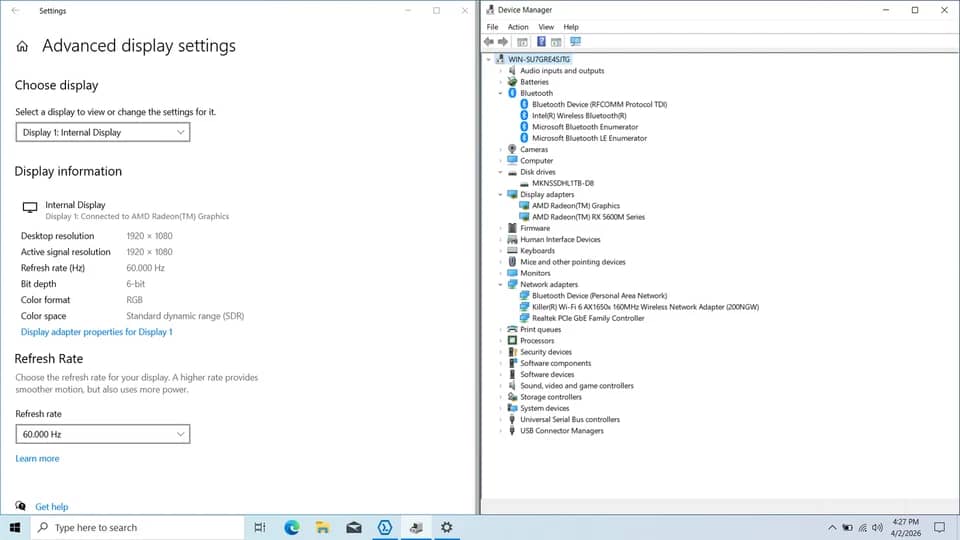Image resolution: width=960 pixels, height=540 pixels.
Task: Click the blue Help icon in Device Manager toolbar
Action: pyautogui.click(x=541, y=42)
